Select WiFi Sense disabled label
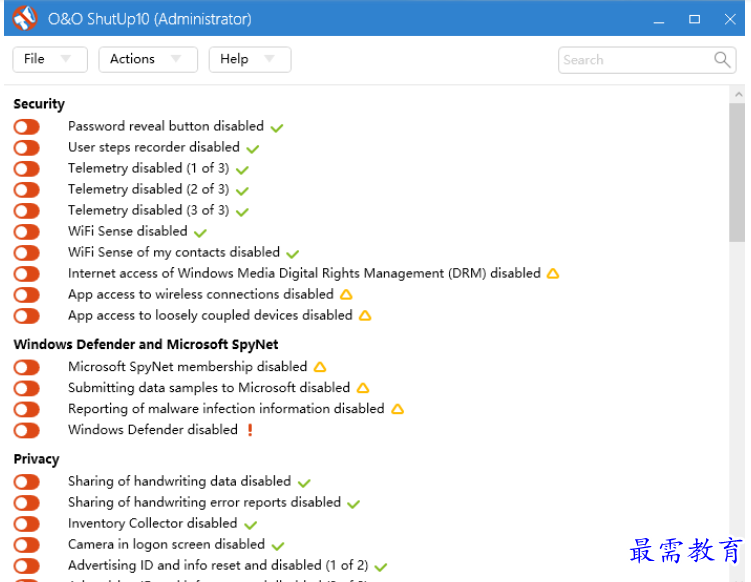The height and width of the screenshot is (582, 751). click(x=127, y=231)
